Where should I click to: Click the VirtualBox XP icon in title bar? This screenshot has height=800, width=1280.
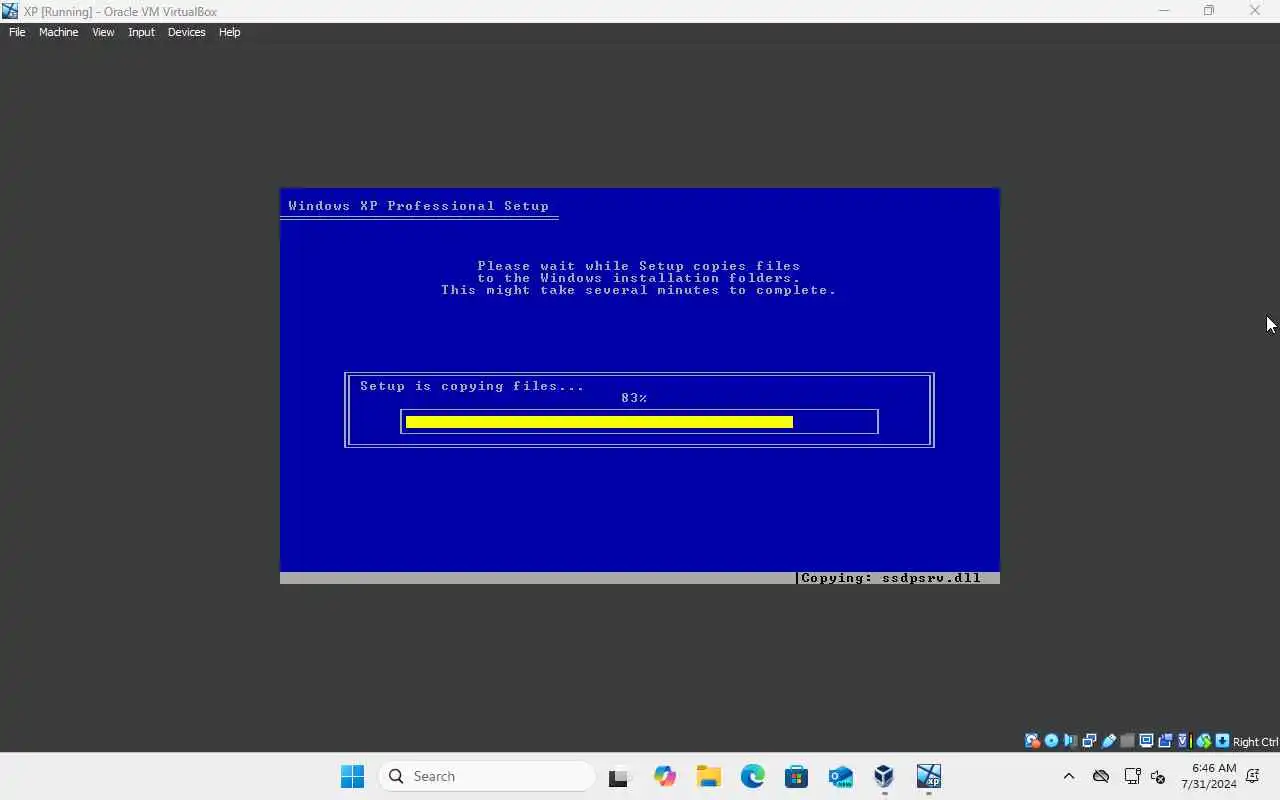point(10,11)
